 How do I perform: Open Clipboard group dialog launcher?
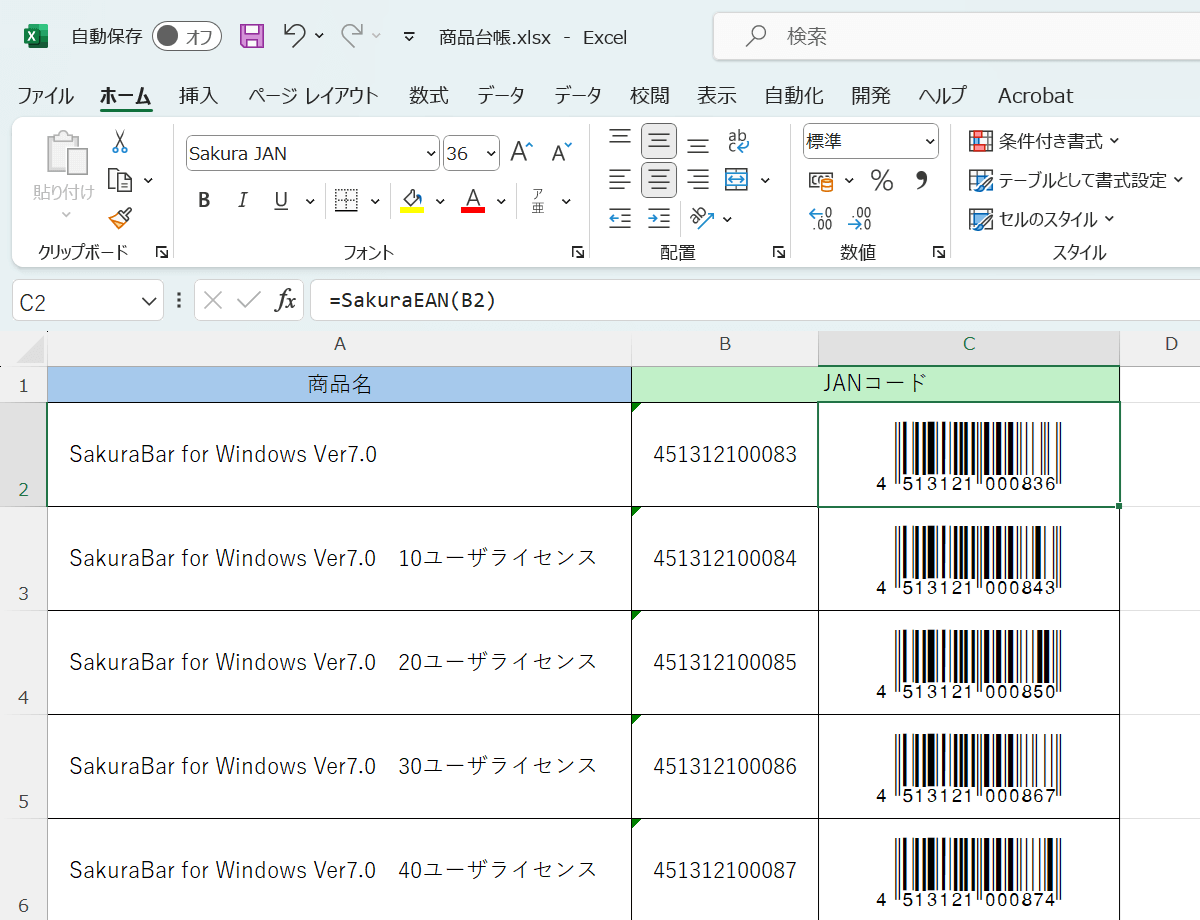pos(162,253)
